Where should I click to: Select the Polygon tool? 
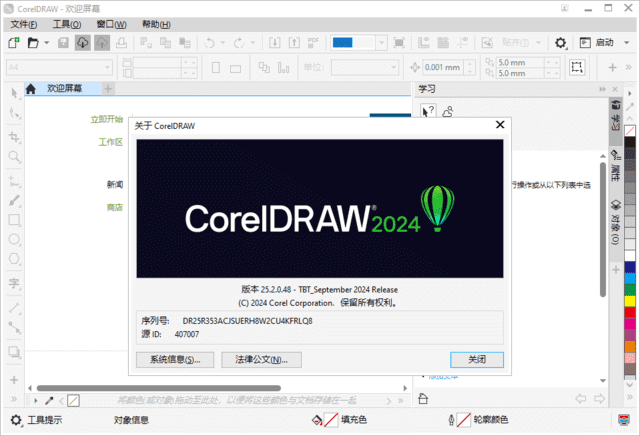[x=14, y=259]
